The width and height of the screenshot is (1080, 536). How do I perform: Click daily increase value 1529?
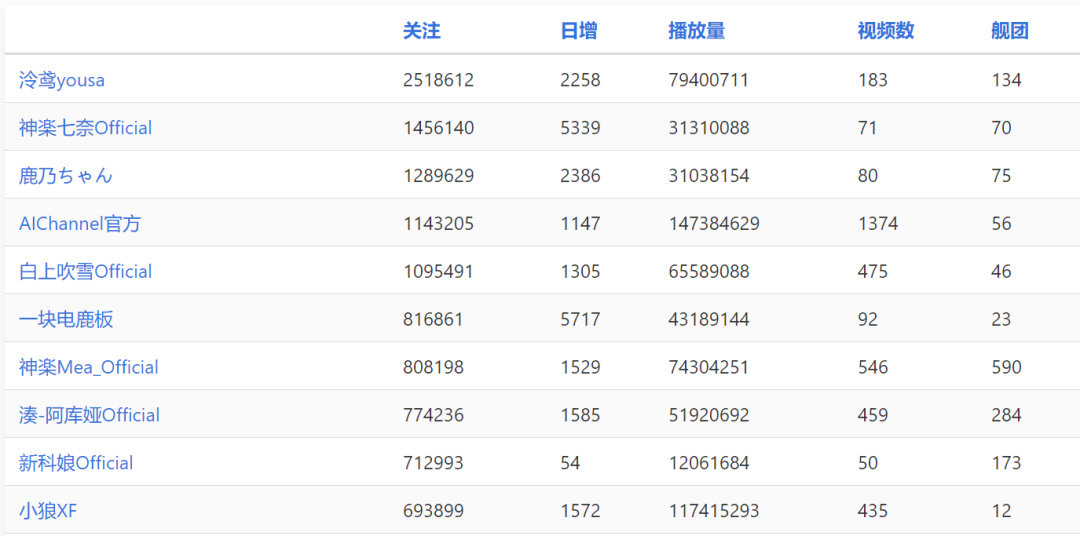(x=581, y=367)
